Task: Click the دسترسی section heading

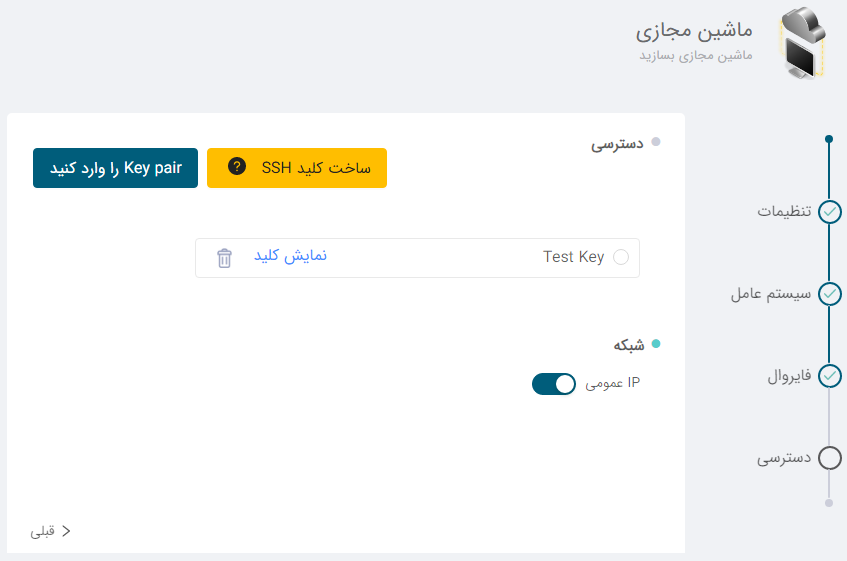Action: coord(617,144)
